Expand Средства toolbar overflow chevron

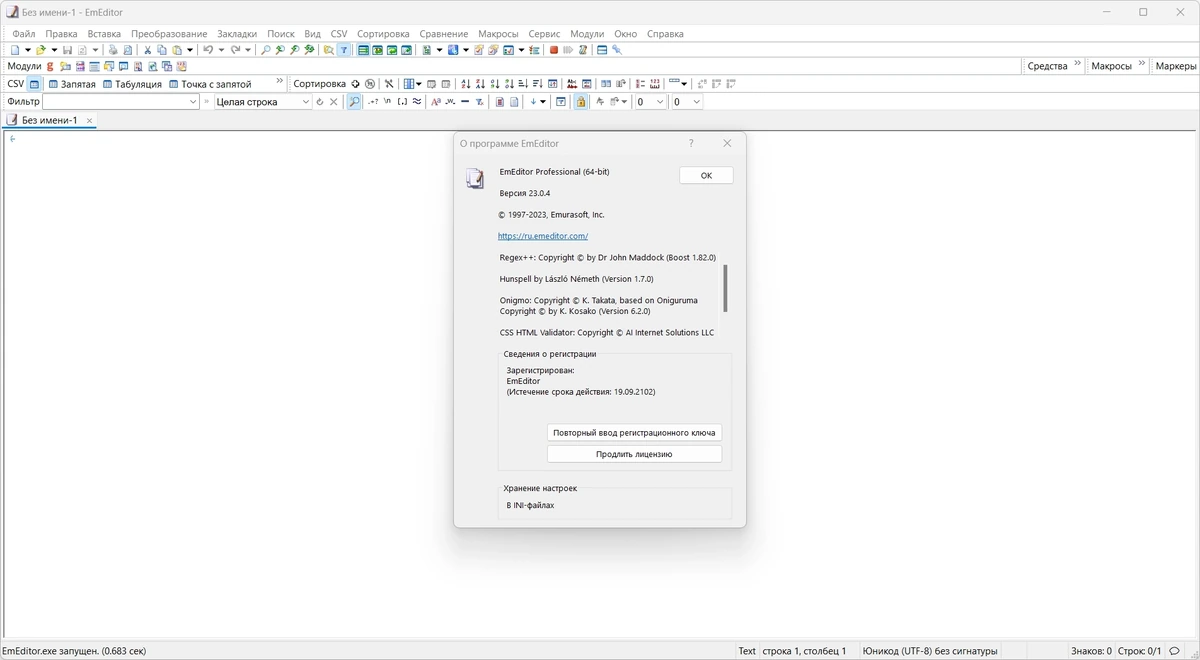coord(1078,64)
